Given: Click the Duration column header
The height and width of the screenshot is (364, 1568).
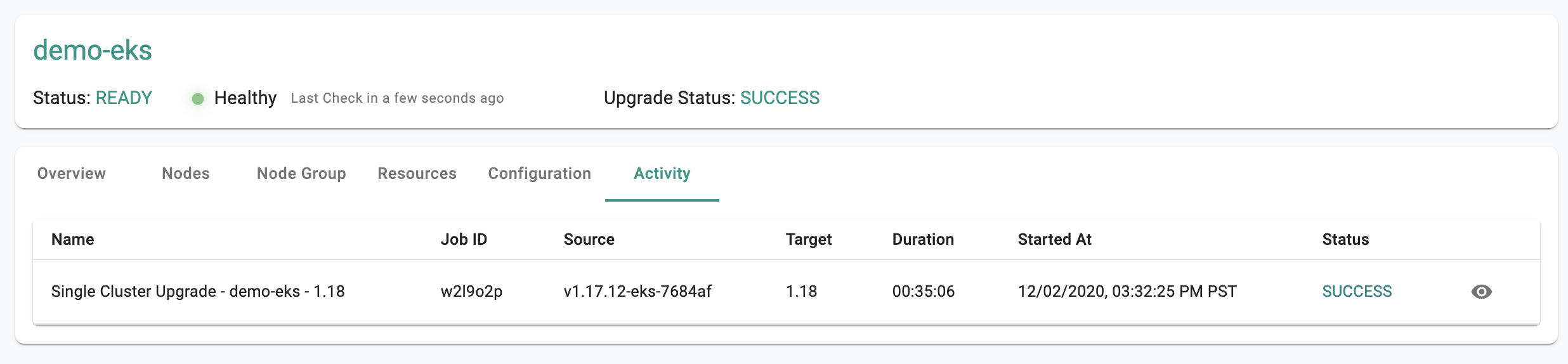Looking at the screenshot, I should [x=923, y=239].
